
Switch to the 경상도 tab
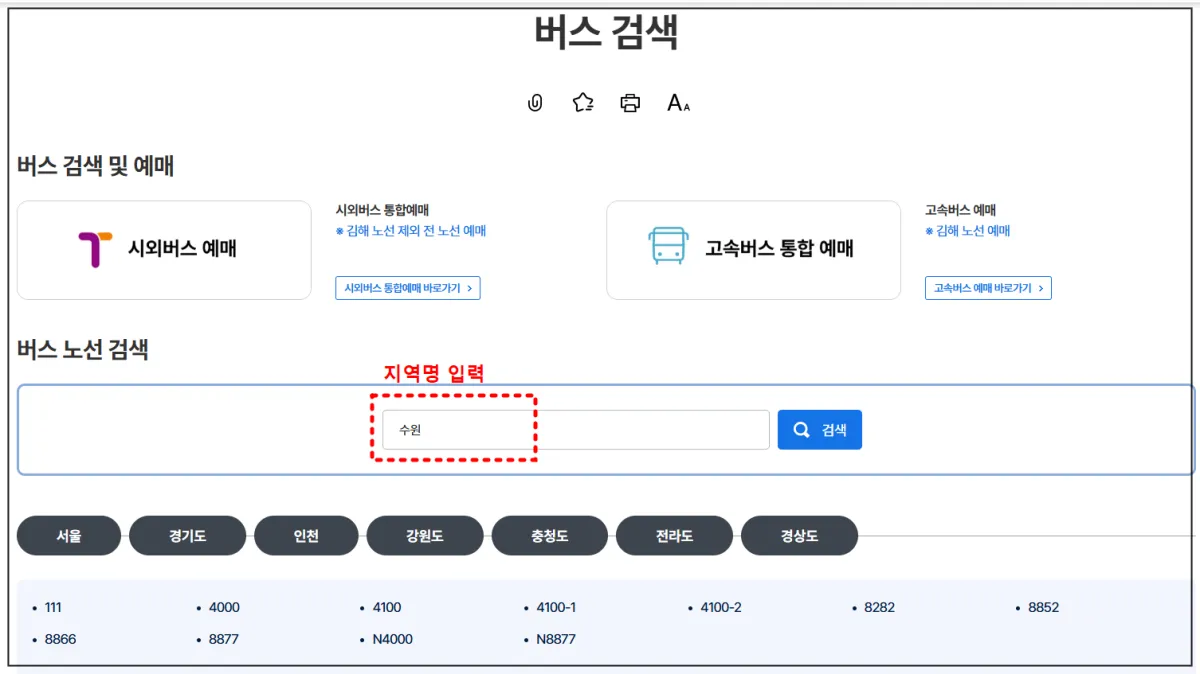(x=799, y=535)
